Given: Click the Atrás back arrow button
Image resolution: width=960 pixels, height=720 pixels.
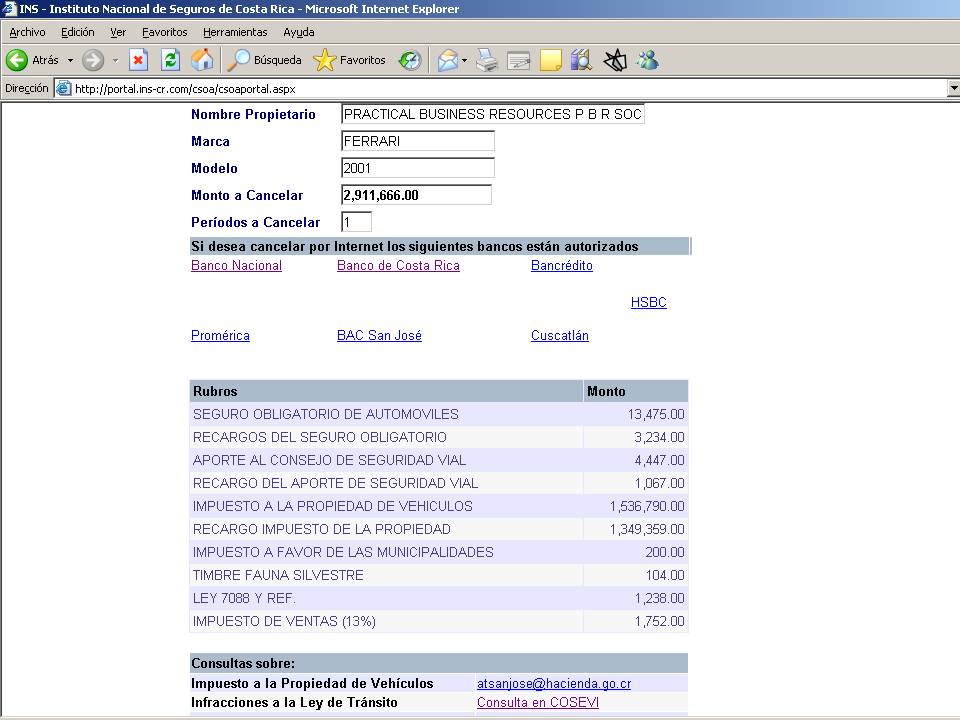Looking at the screenshot, I should point(18,60).
